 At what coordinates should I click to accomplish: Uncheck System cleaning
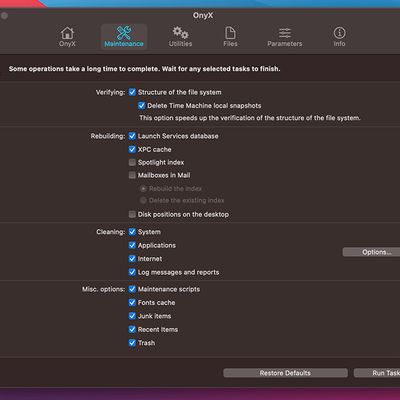[132, 232]
